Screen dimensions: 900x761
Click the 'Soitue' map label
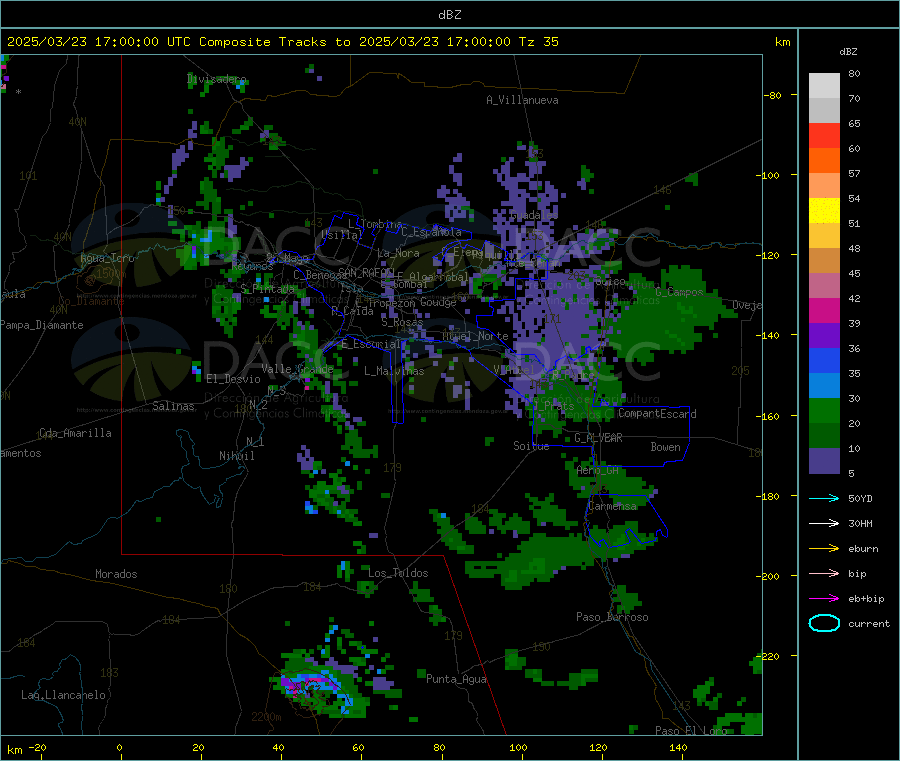[x=531, y=445]
